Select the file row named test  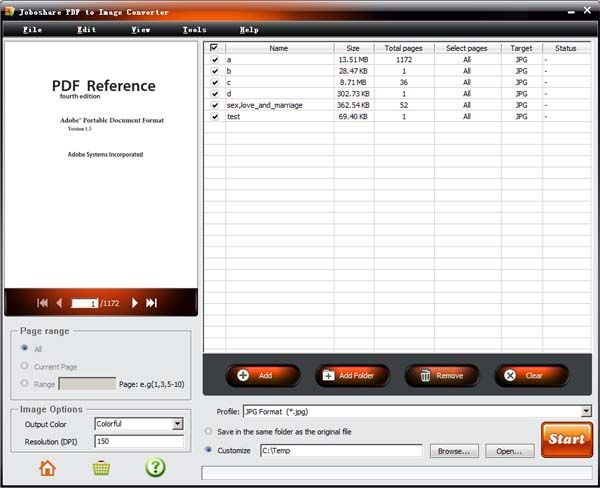coord(400,117)
